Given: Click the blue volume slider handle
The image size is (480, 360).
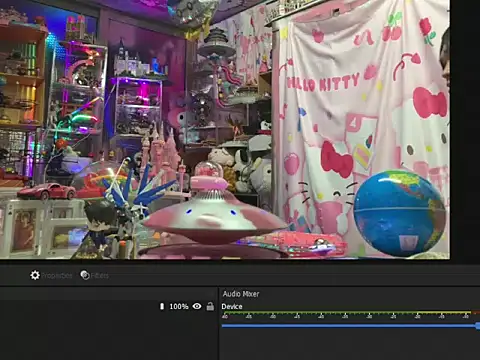Looking at the screenshot, I should click(478, 326).
